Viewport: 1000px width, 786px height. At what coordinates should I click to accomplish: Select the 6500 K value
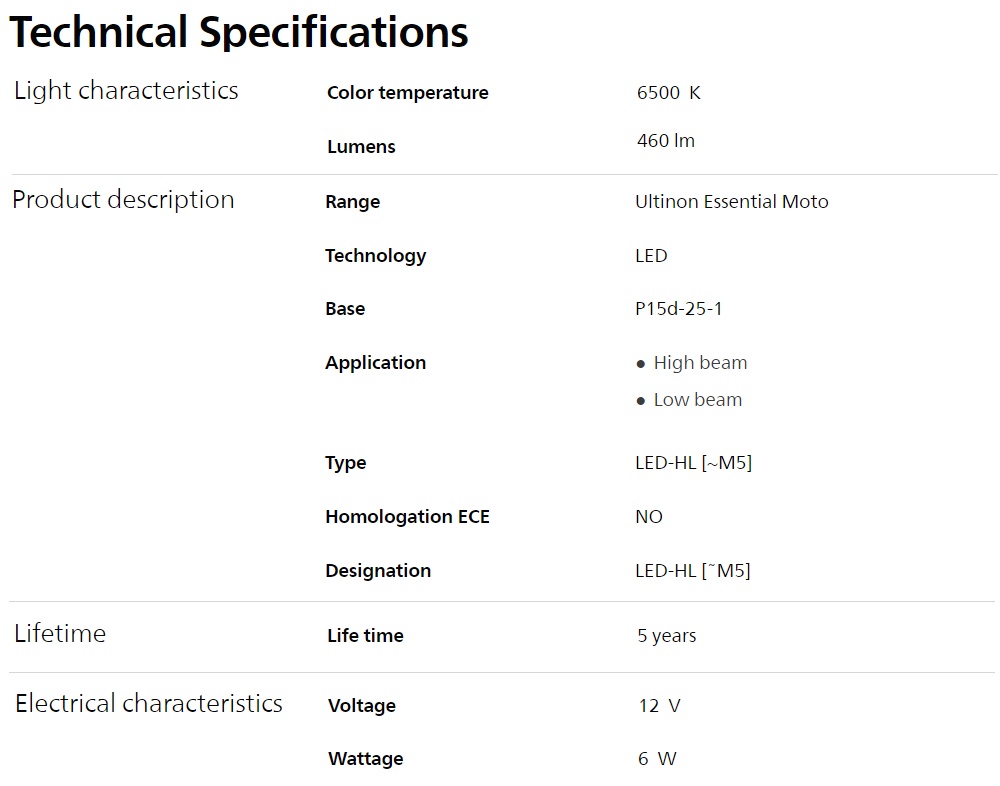tap(668, 93)
